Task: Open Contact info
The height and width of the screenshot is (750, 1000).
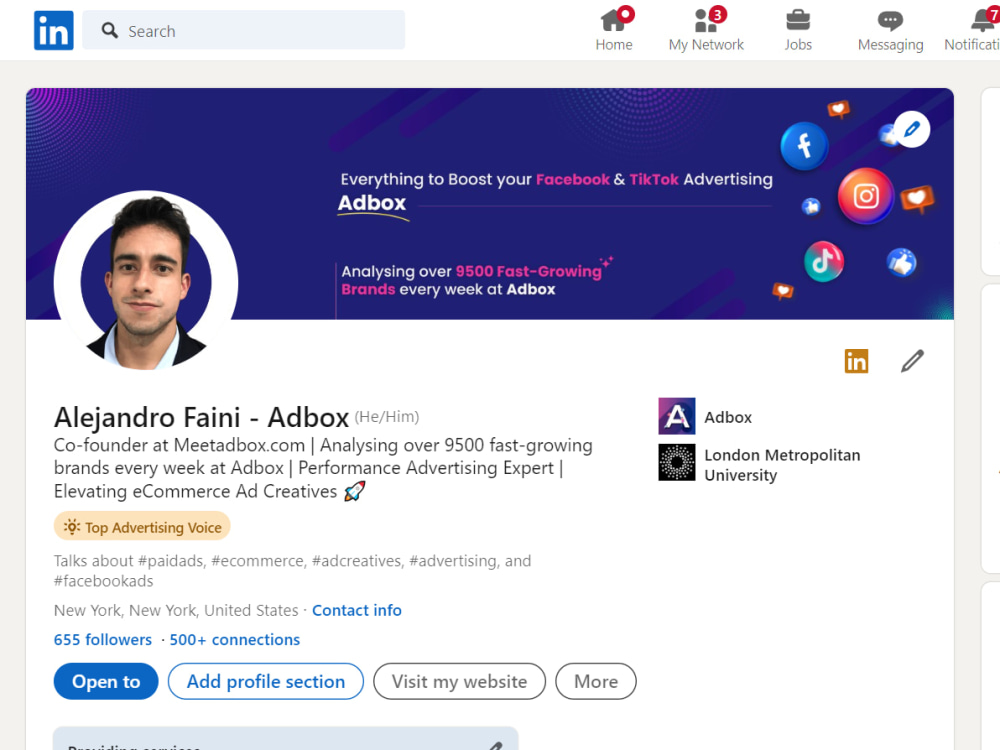Action: pyautogui.click(x=356, y=610)
